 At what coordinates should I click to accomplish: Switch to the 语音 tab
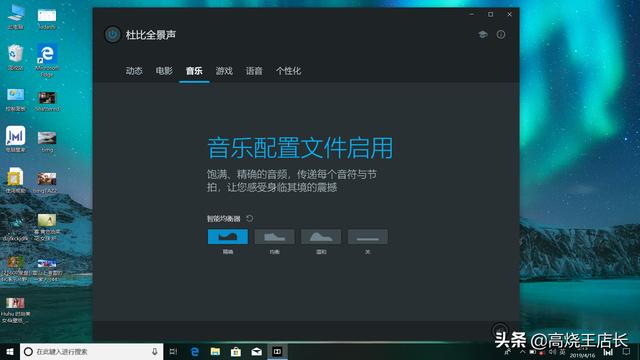pyautogui.click(x=254, y=71)
